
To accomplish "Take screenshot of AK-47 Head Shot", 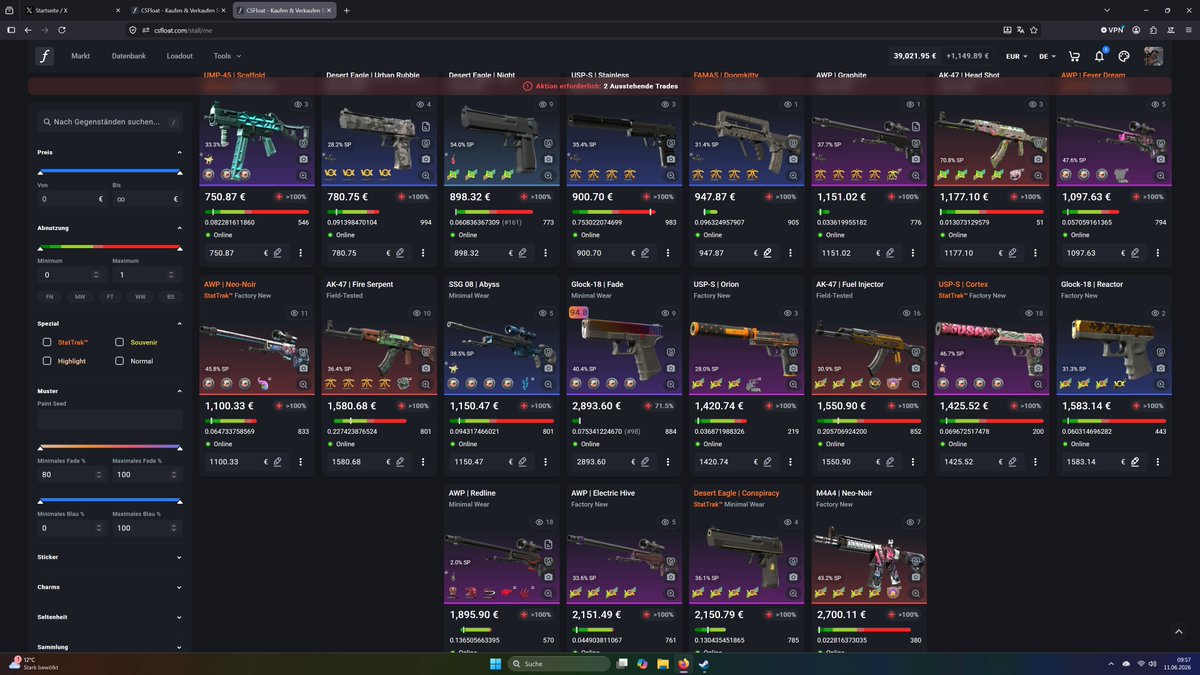I will click(1038, 159).
